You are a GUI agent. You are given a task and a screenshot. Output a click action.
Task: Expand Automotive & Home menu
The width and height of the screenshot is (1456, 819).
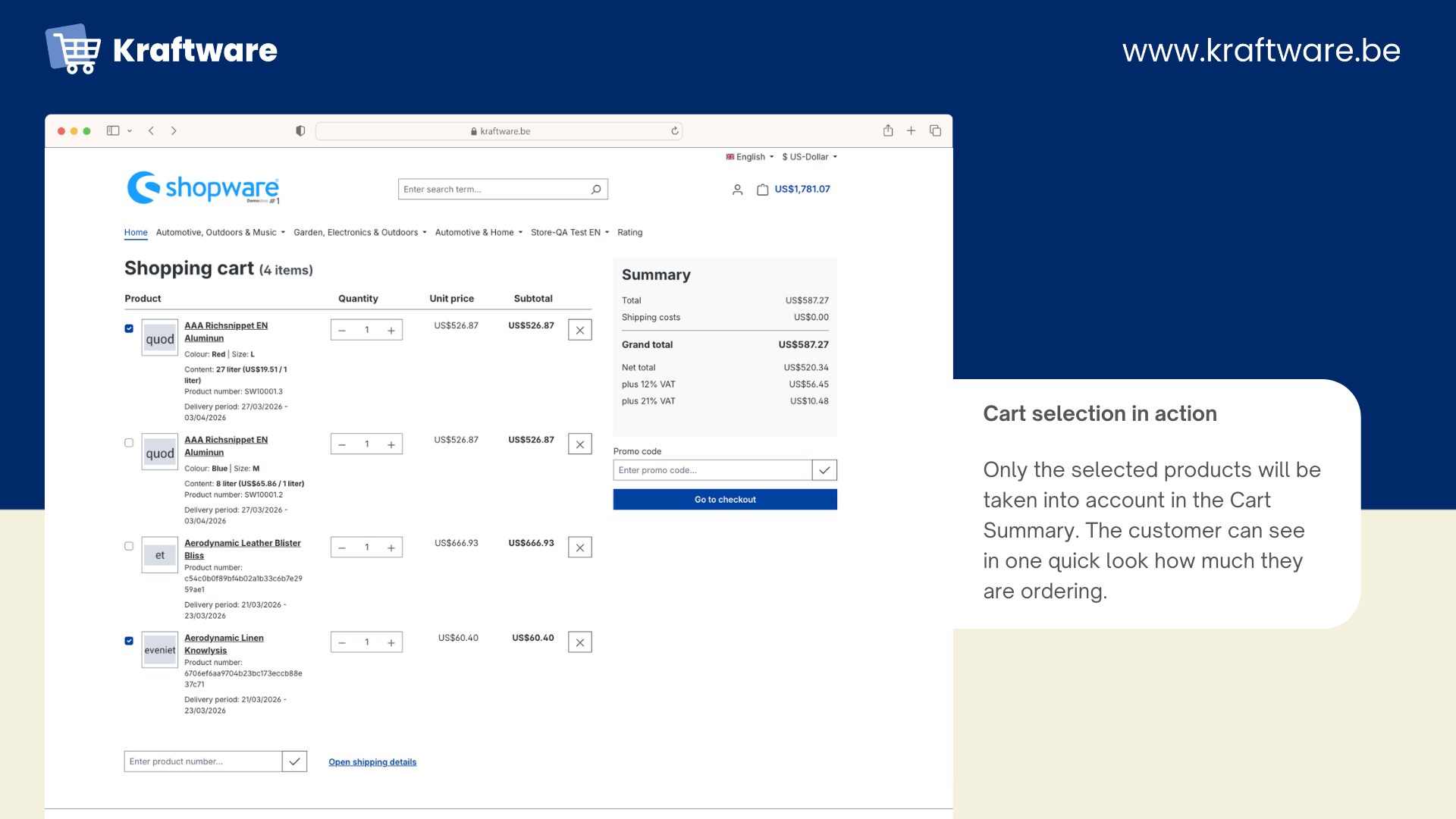tap(479, 233)
